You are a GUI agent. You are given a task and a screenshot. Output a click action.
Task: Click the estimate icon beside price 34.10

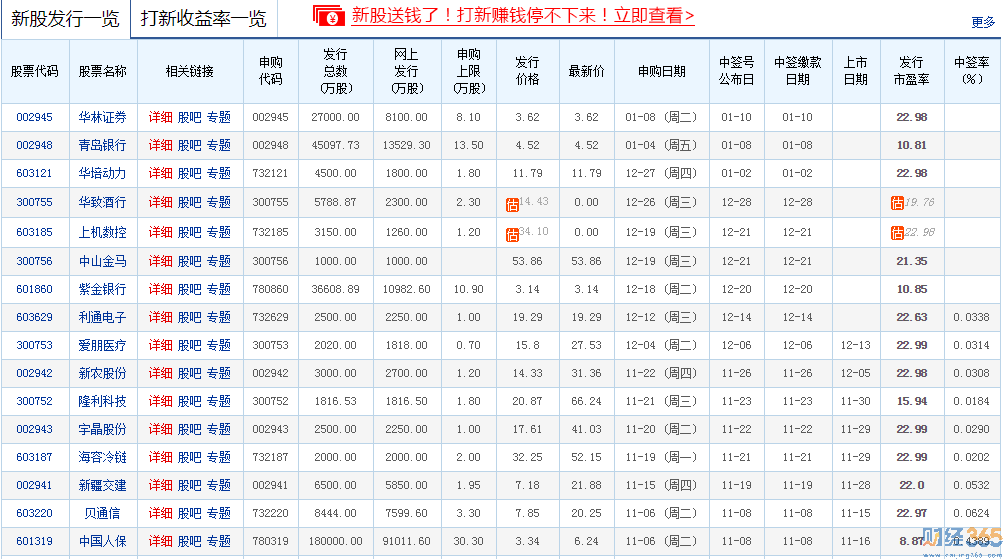[512, 235]
